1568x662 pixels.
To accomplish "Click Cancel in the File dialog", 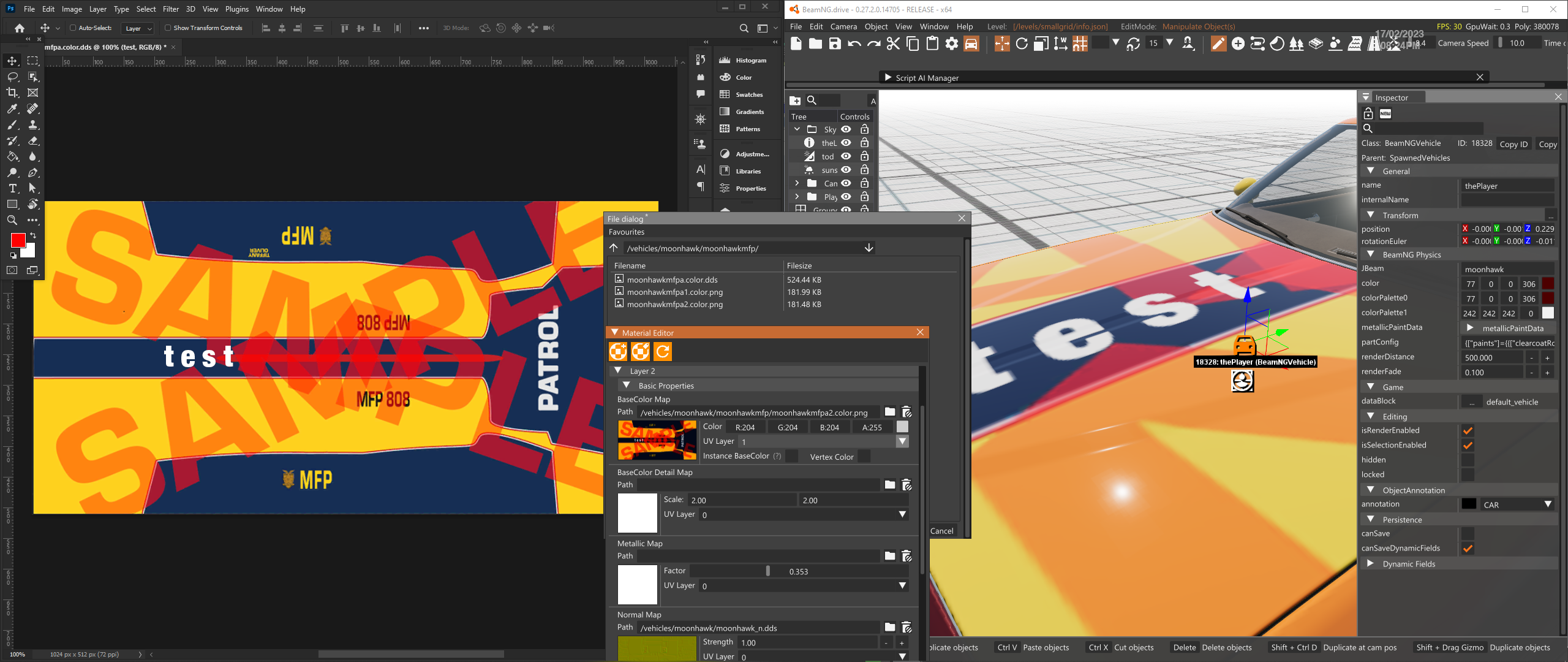I will pyautogui.click(x=942, y=531).
